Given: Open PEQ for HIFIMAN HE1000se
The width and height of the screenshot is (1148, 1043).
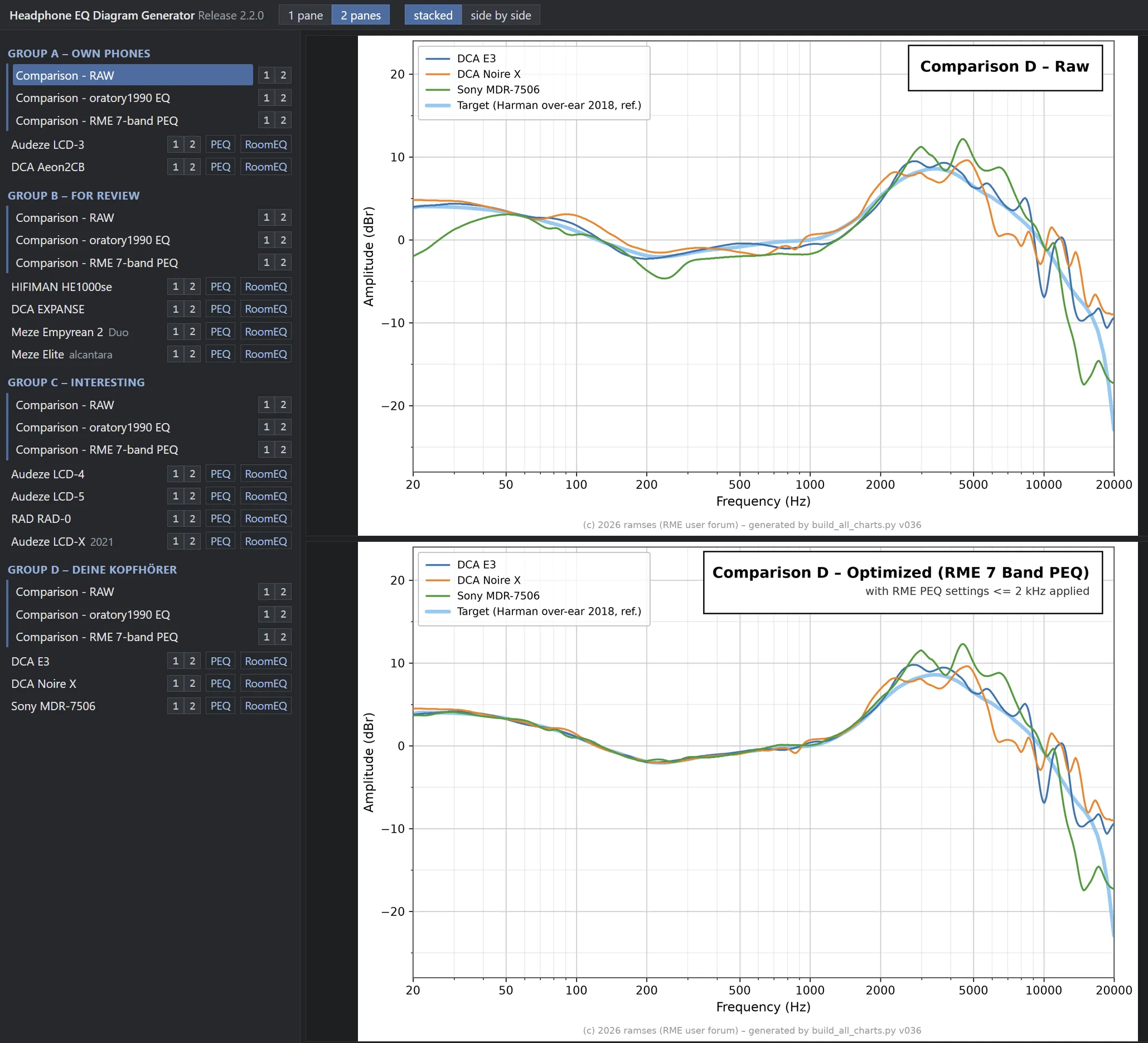Looking at the screenshot, I should 220,287.
